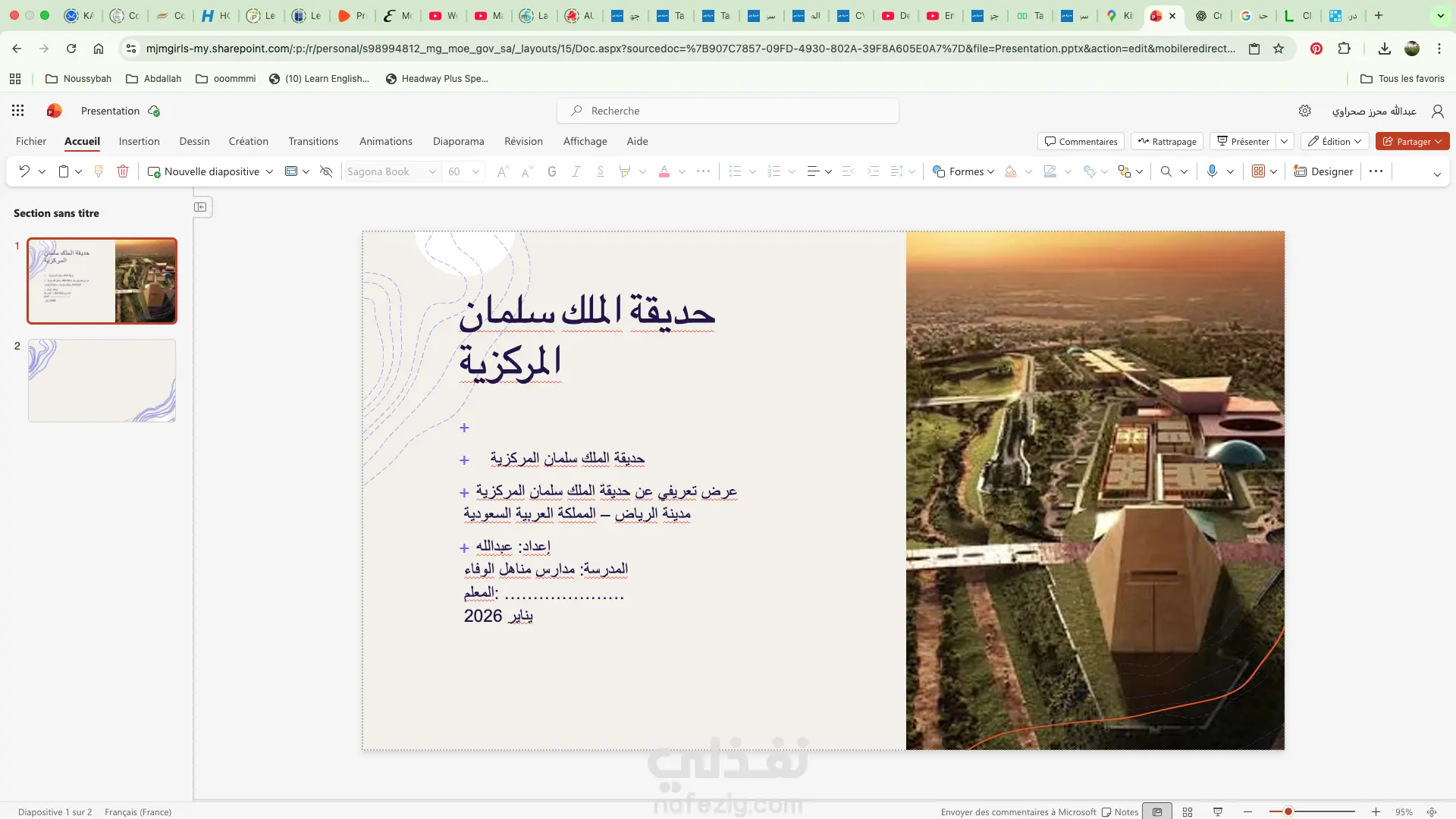1456x819 pixels.
Task: Click the Partager share button
Action: coord(1407,141)
